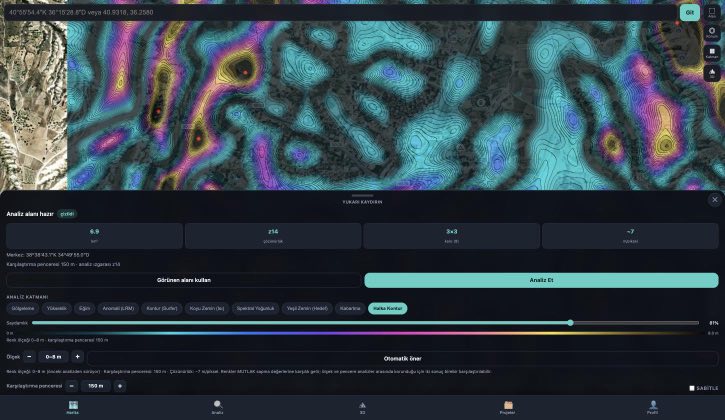Decrease Karşılaştırma penceresi with minus
Viewport: 725px width, 420px height.
point(71,386)
